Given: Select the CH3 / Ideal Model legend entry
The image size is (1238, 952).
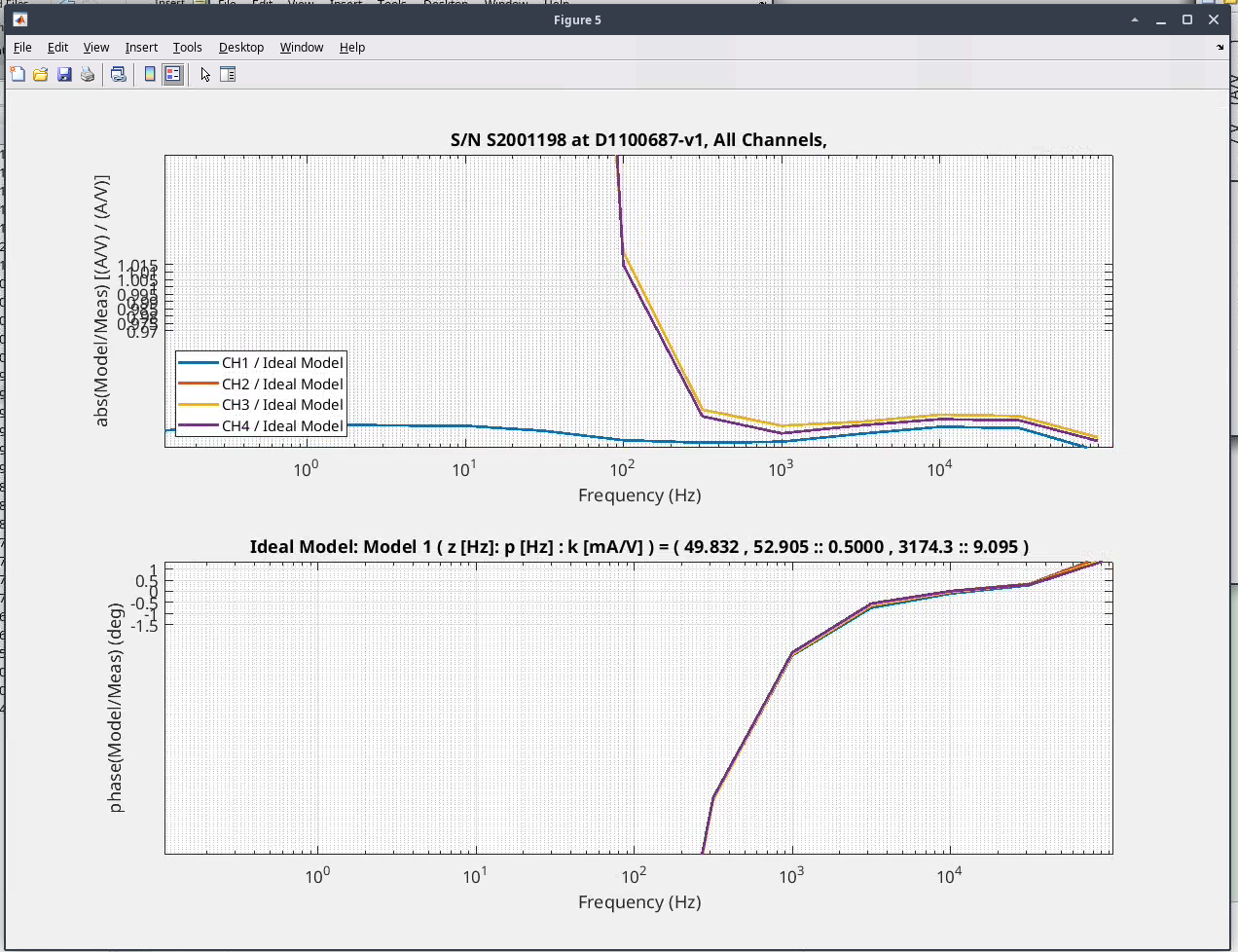Looking at the screenshot, I should (261, 405).
